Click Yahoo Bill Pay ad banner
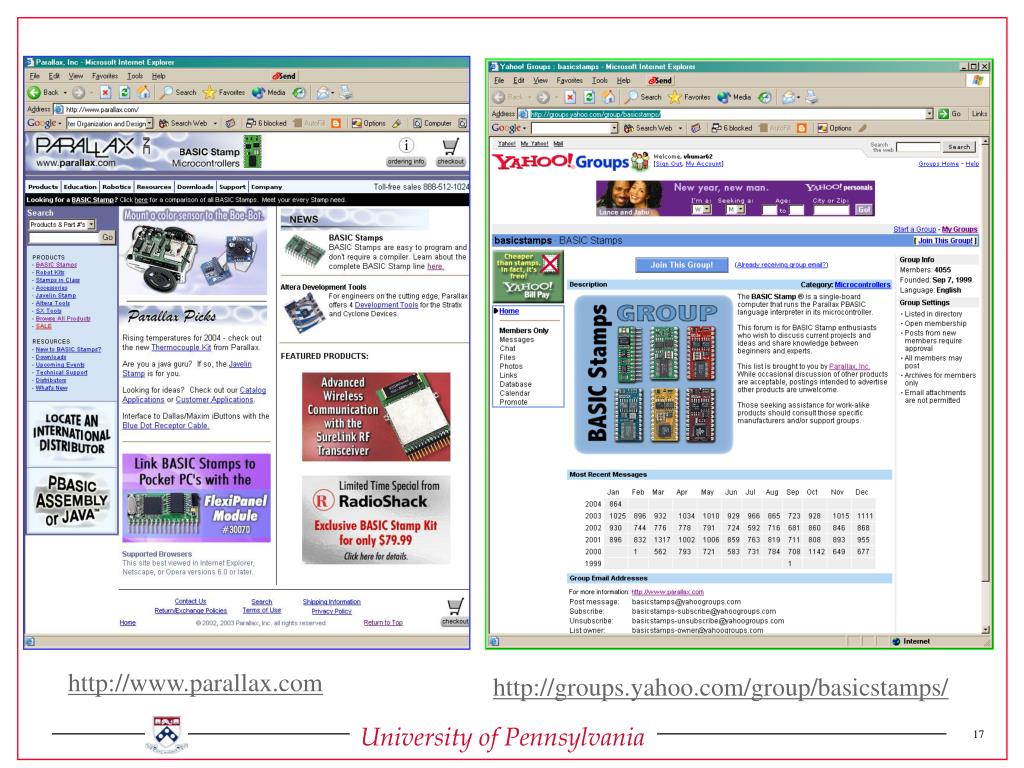The image size is (1024, 768). pyautogui.click(x=528, y=276)
